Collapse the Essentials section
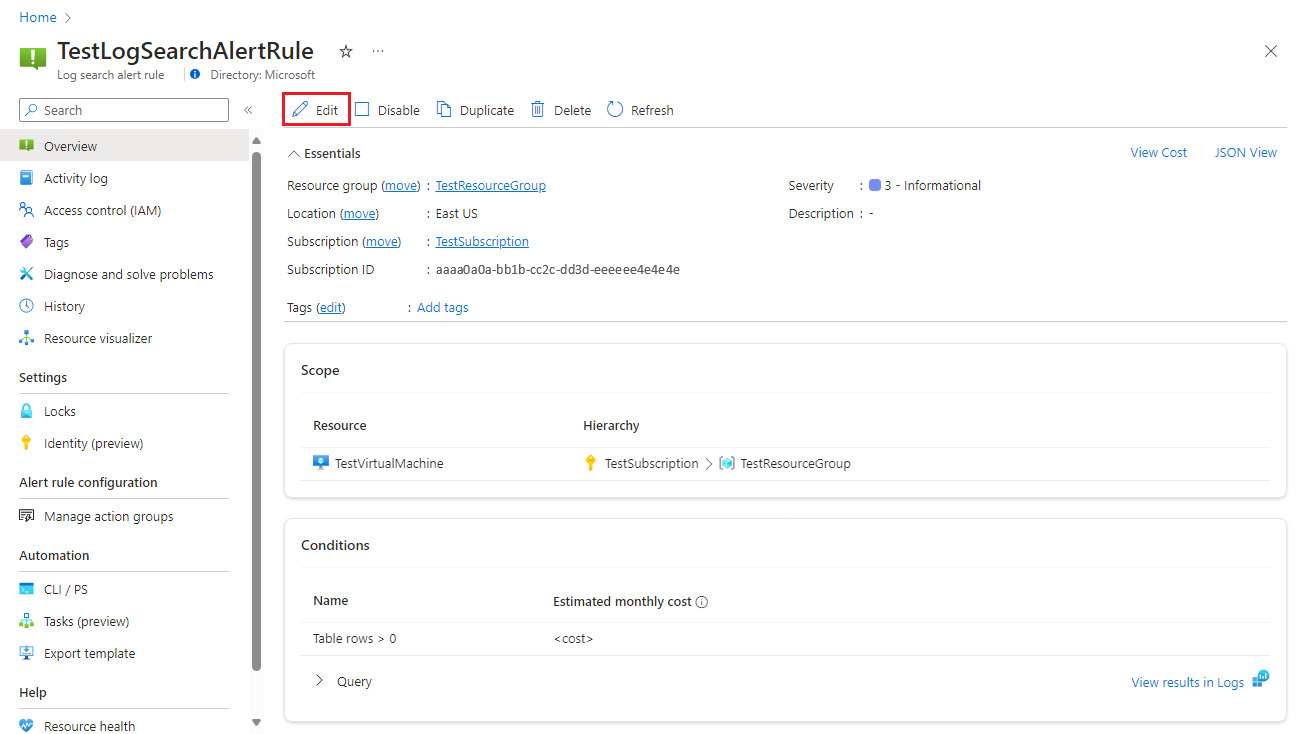Screen dimensions: 1307x734 click(293, 152)
